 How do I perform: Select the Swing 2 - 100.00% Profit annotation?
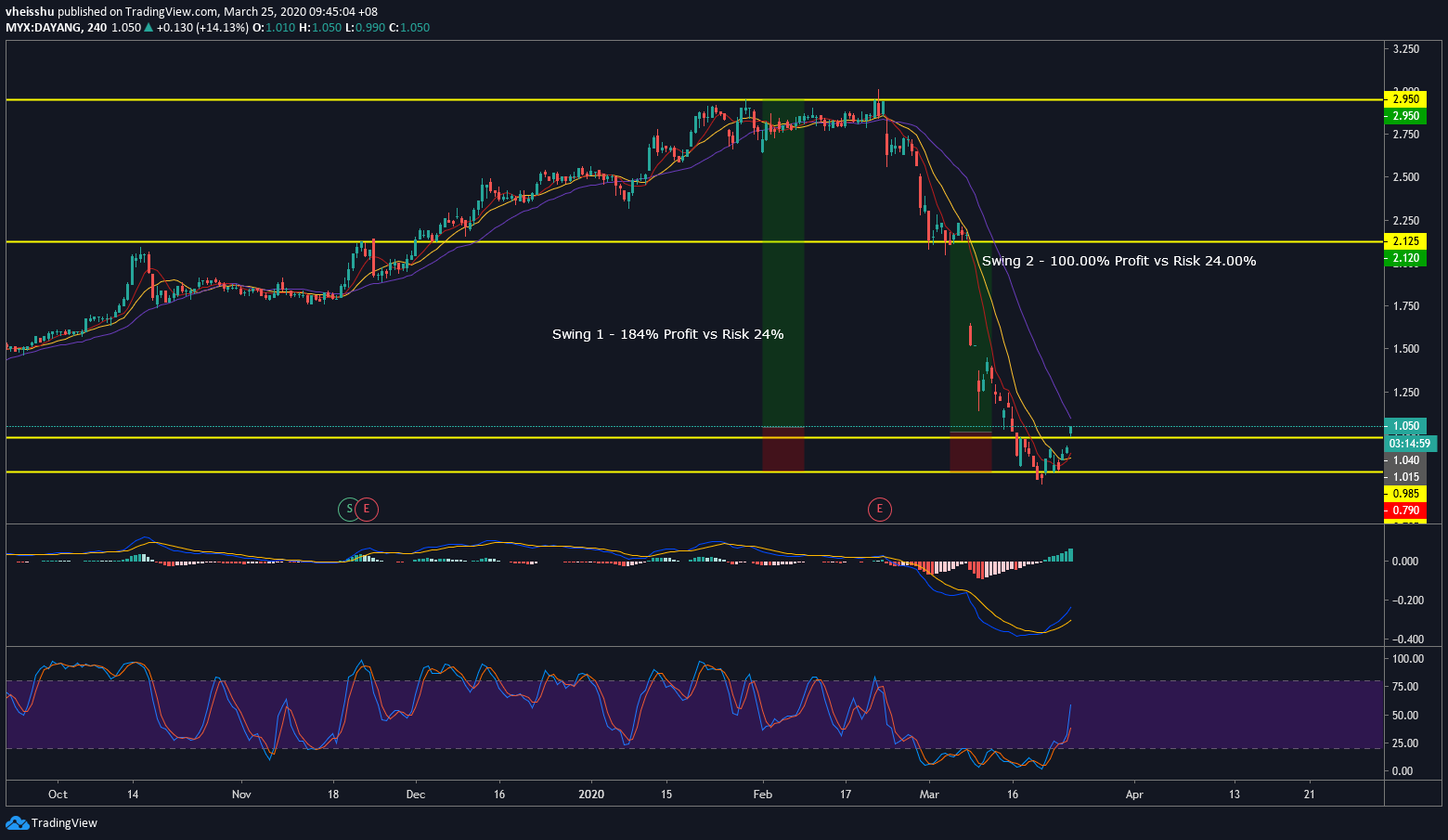(x=1118, y=261)
